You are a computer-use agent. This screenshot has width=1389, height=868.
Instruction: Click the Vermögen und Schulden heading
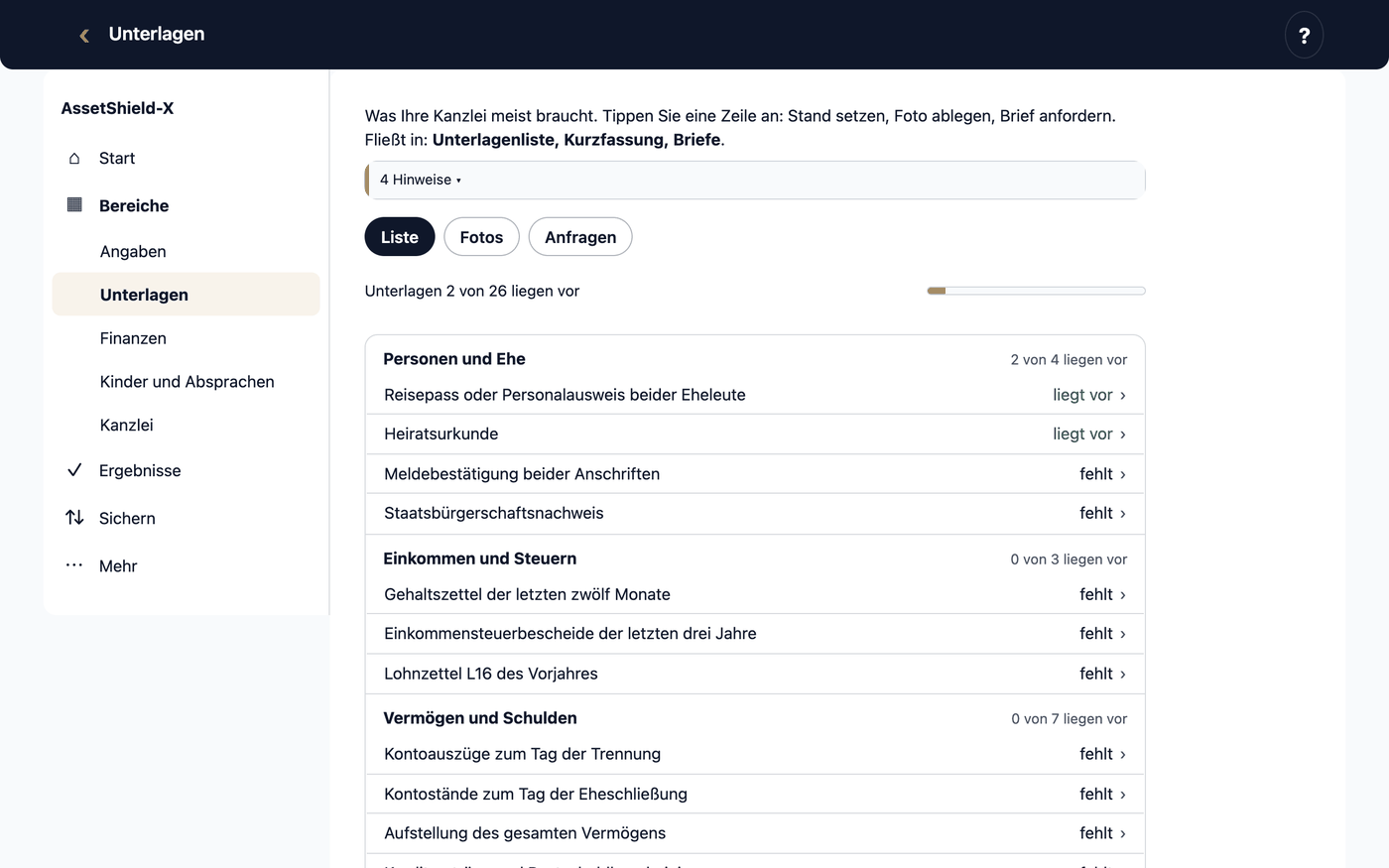click(x=480, y=718)
